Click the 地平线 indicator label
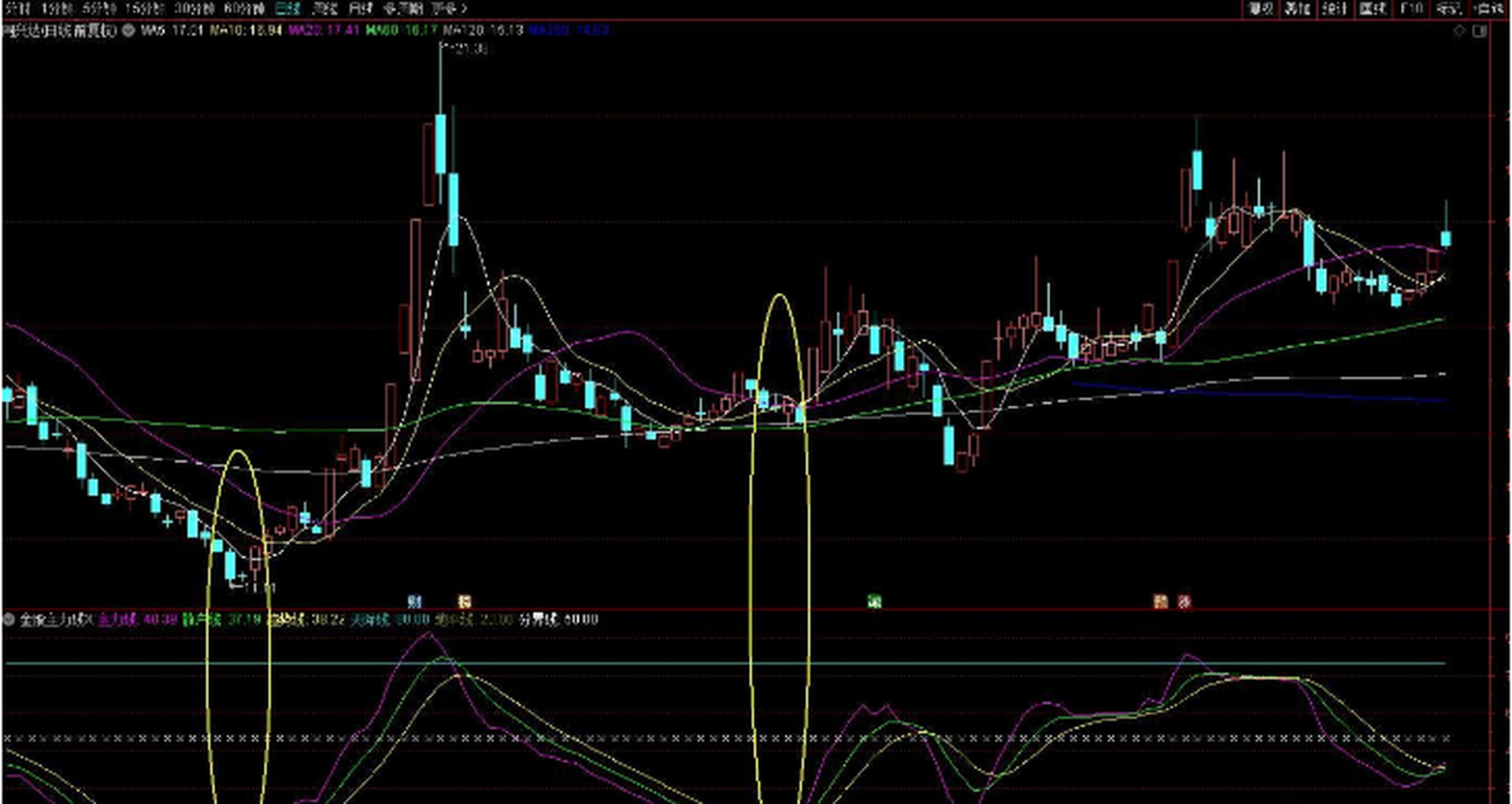 pos(474,620)
